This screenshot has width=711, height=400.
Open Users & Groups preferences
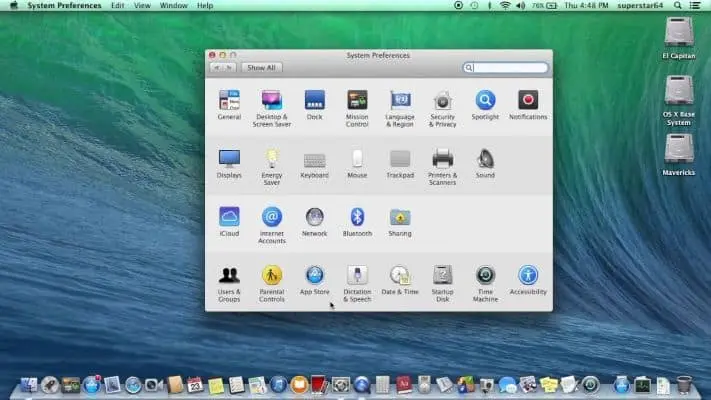point(229,284)
